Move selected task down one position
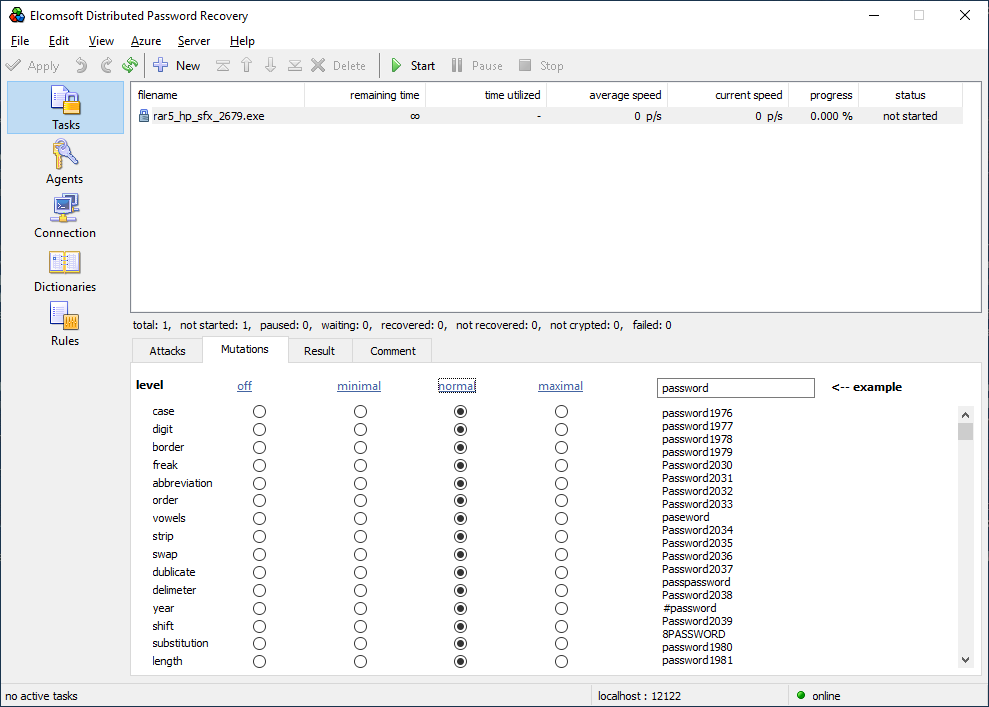This screenshot has width=989, height=707. click(x=271, y=66)
